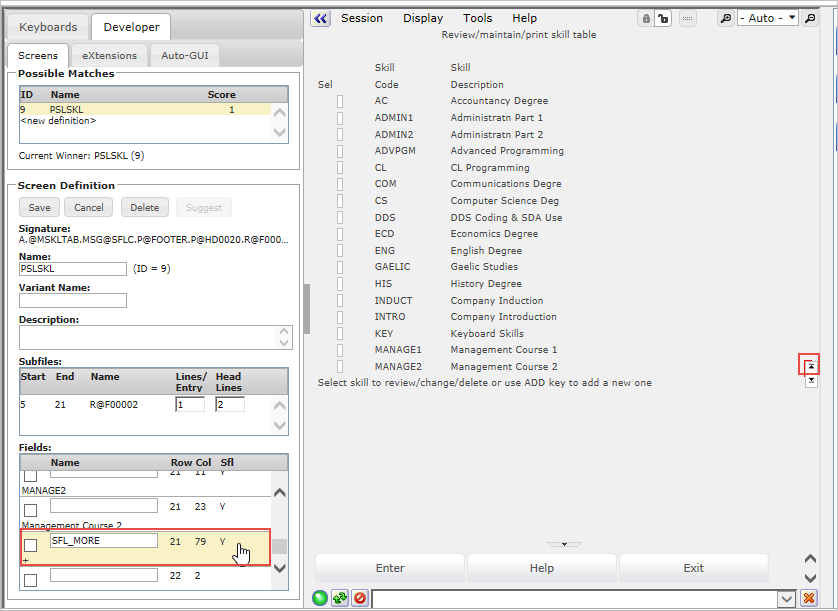Click the vertical panel splitter handle

coord(307,309)
